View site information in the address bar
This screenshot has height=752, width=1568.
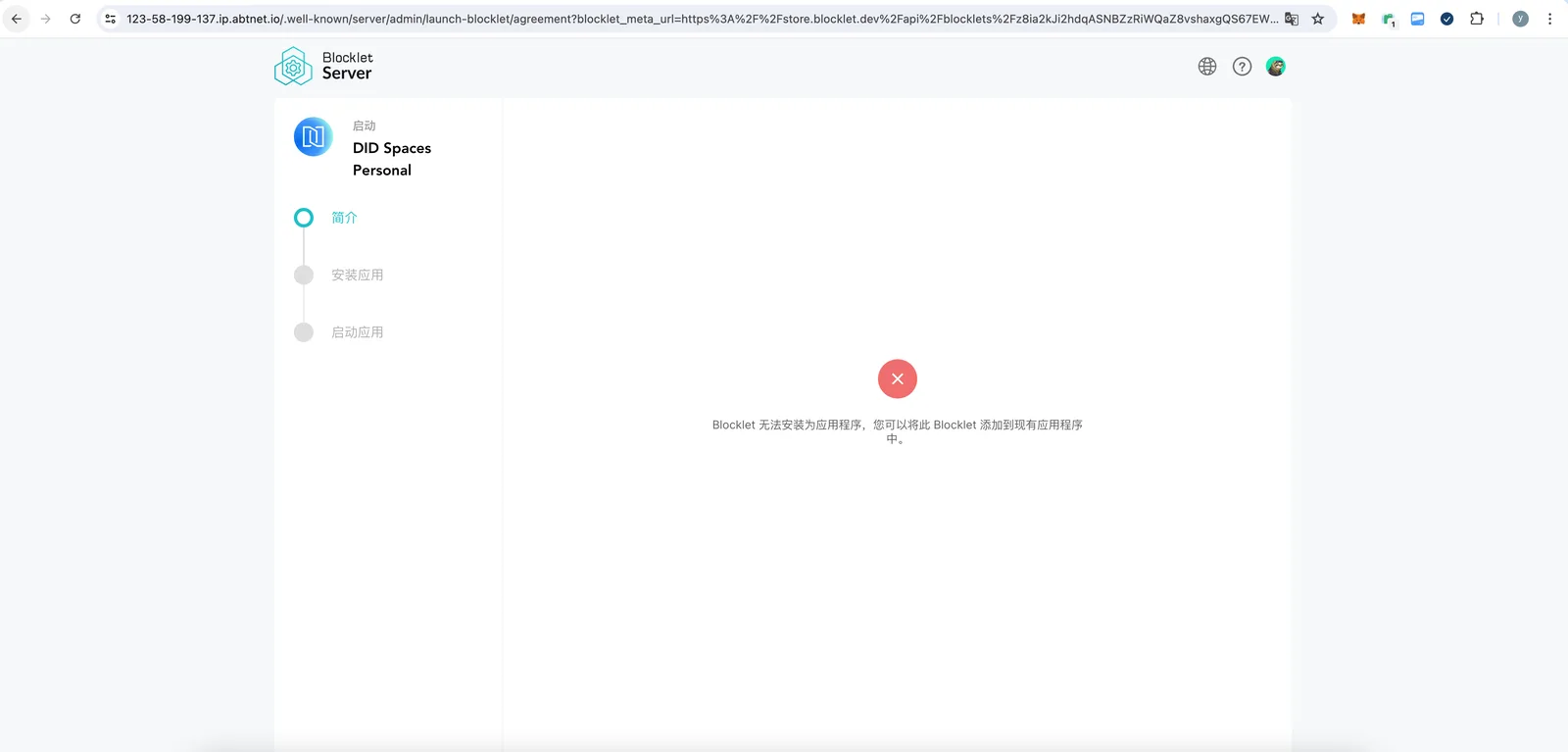(x=111, y=19)
